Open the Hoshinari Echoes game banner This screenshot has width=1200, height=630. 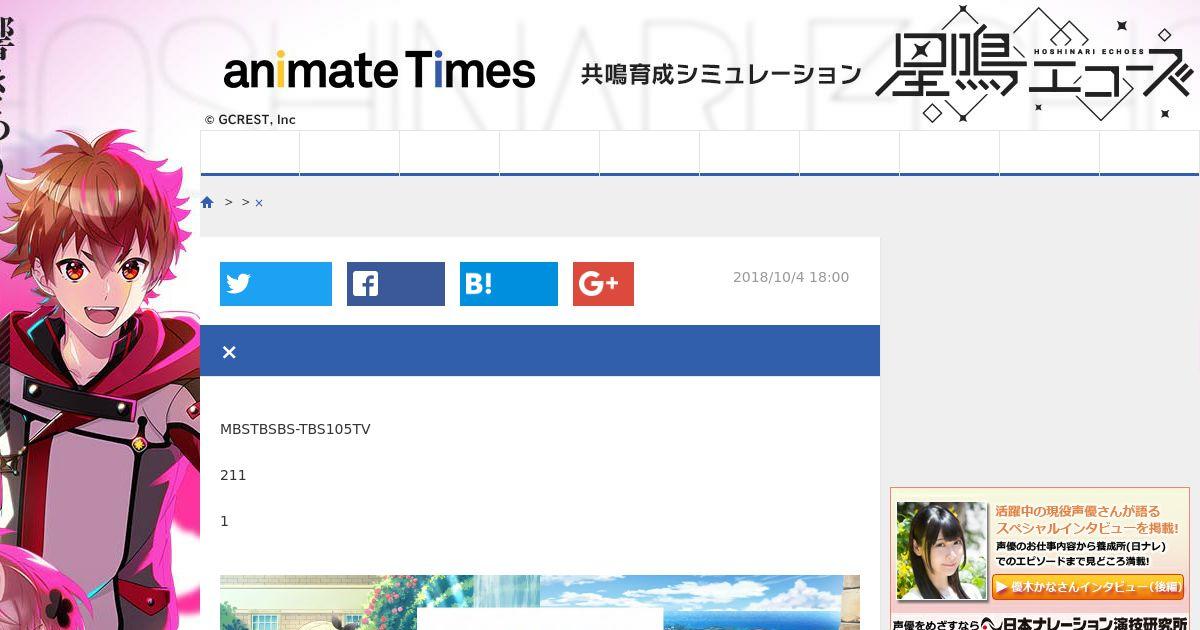click(x=1034, y=64)
